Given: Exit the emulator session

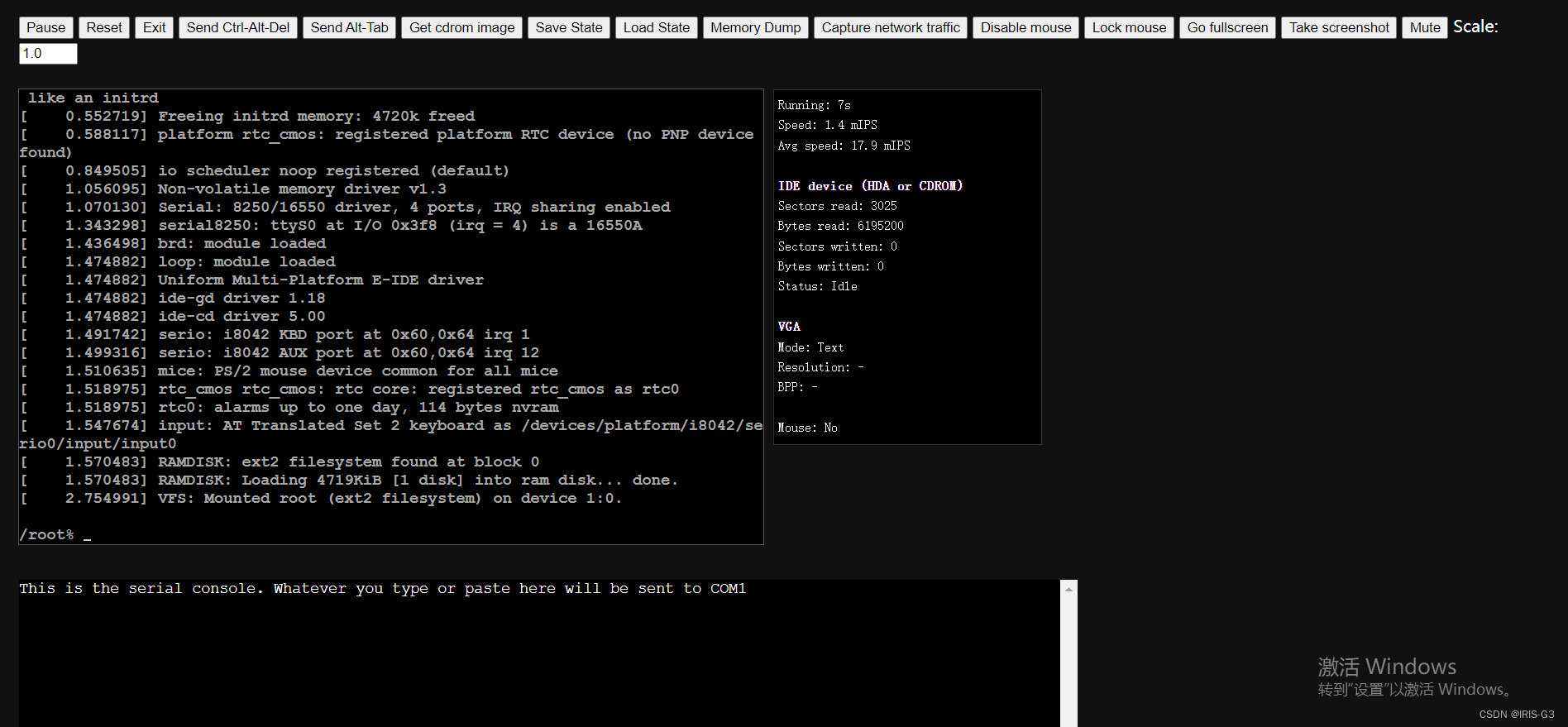Looking at the screenshot, I should point(154,27).
